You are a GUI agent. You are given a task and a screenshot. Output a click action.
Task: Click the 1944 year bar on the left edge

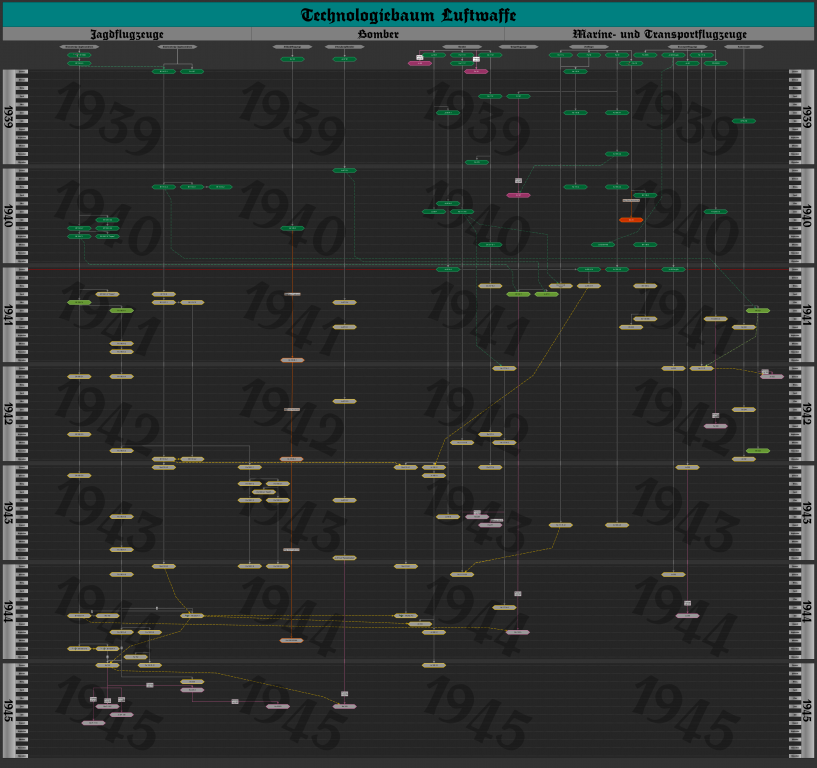9,612
